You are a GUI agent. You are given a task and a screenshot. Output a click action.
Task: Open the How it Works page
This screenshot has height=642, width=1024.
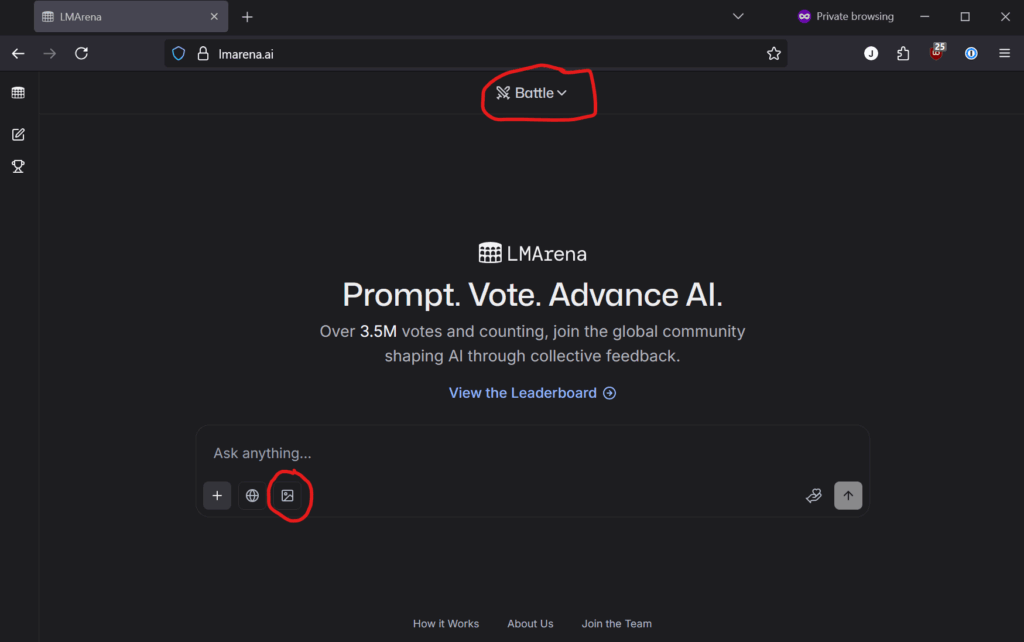point(446,623)
